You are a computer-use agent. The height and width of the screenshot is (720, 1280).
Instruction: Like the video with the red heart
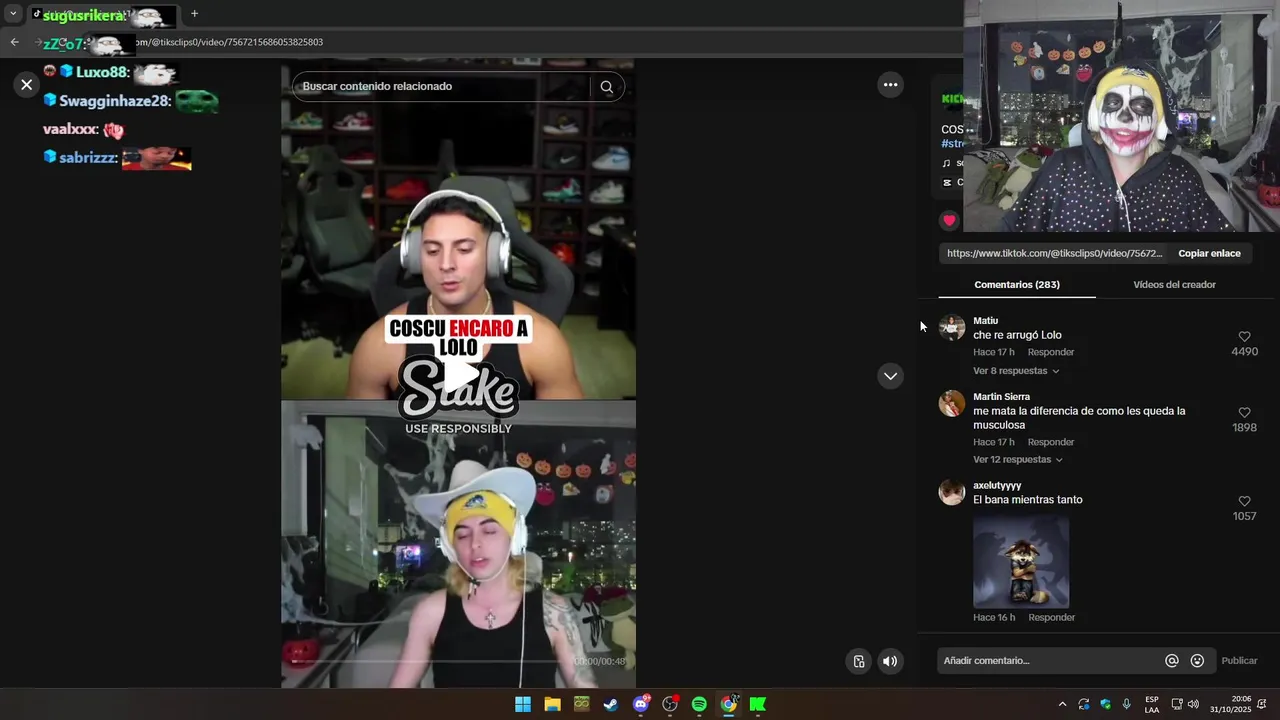[949, 220]
